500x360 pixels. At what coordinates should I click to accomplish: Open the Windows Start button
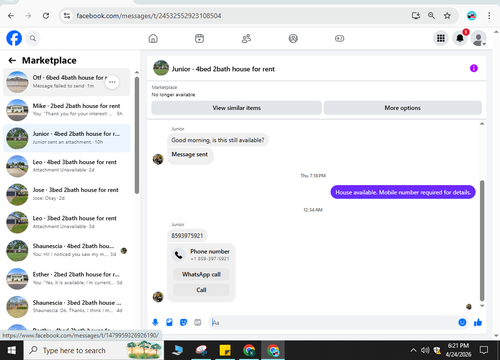click(12, 350)
